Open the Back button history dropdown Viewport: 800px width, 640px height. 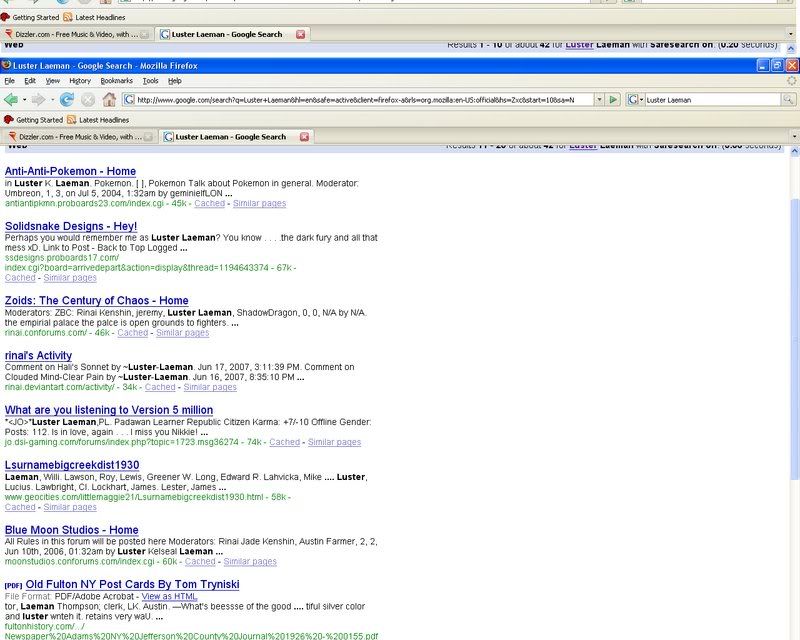(24, 100)
